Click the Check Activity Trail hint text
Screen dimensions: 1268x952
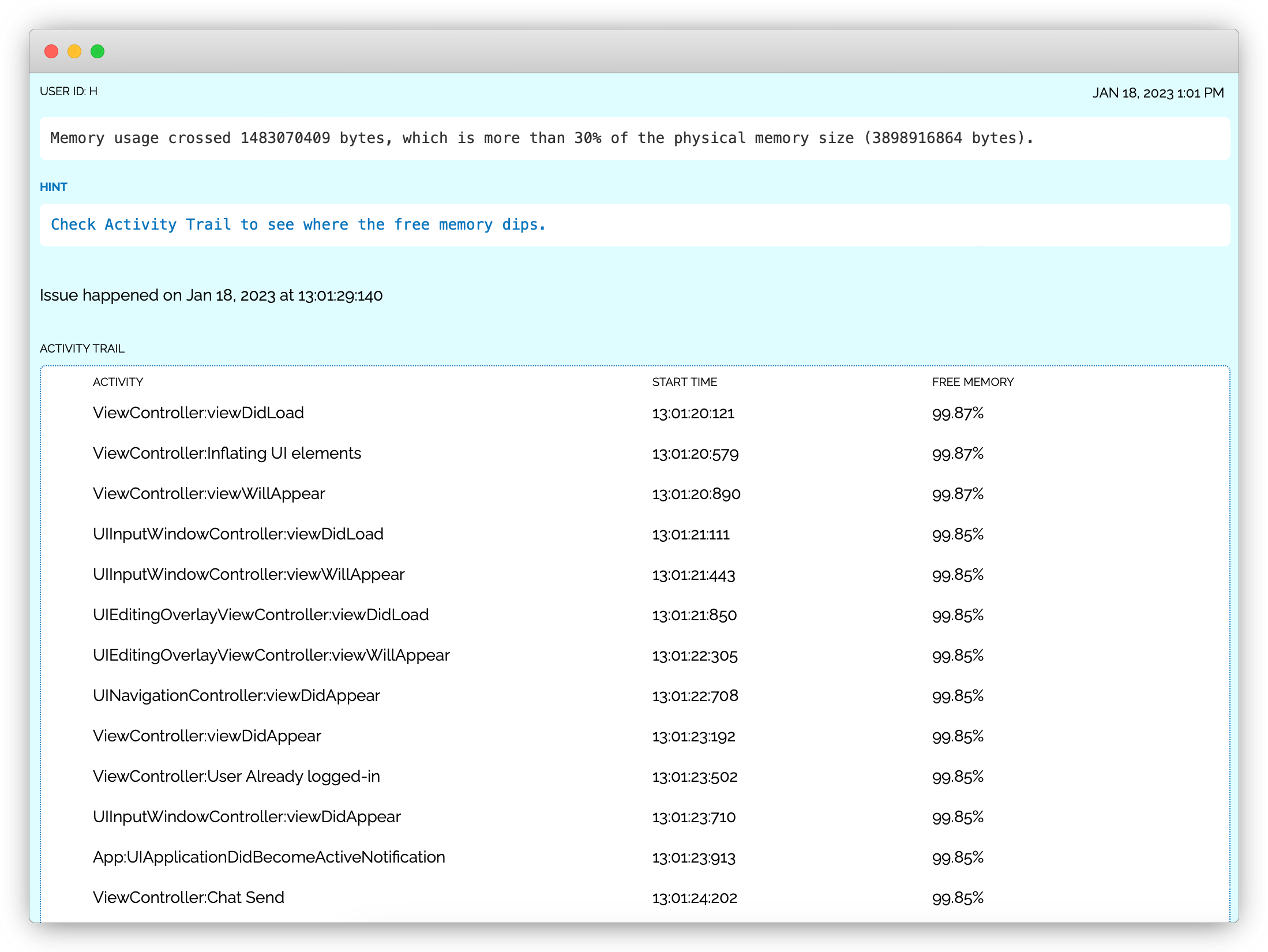point(298,224)
